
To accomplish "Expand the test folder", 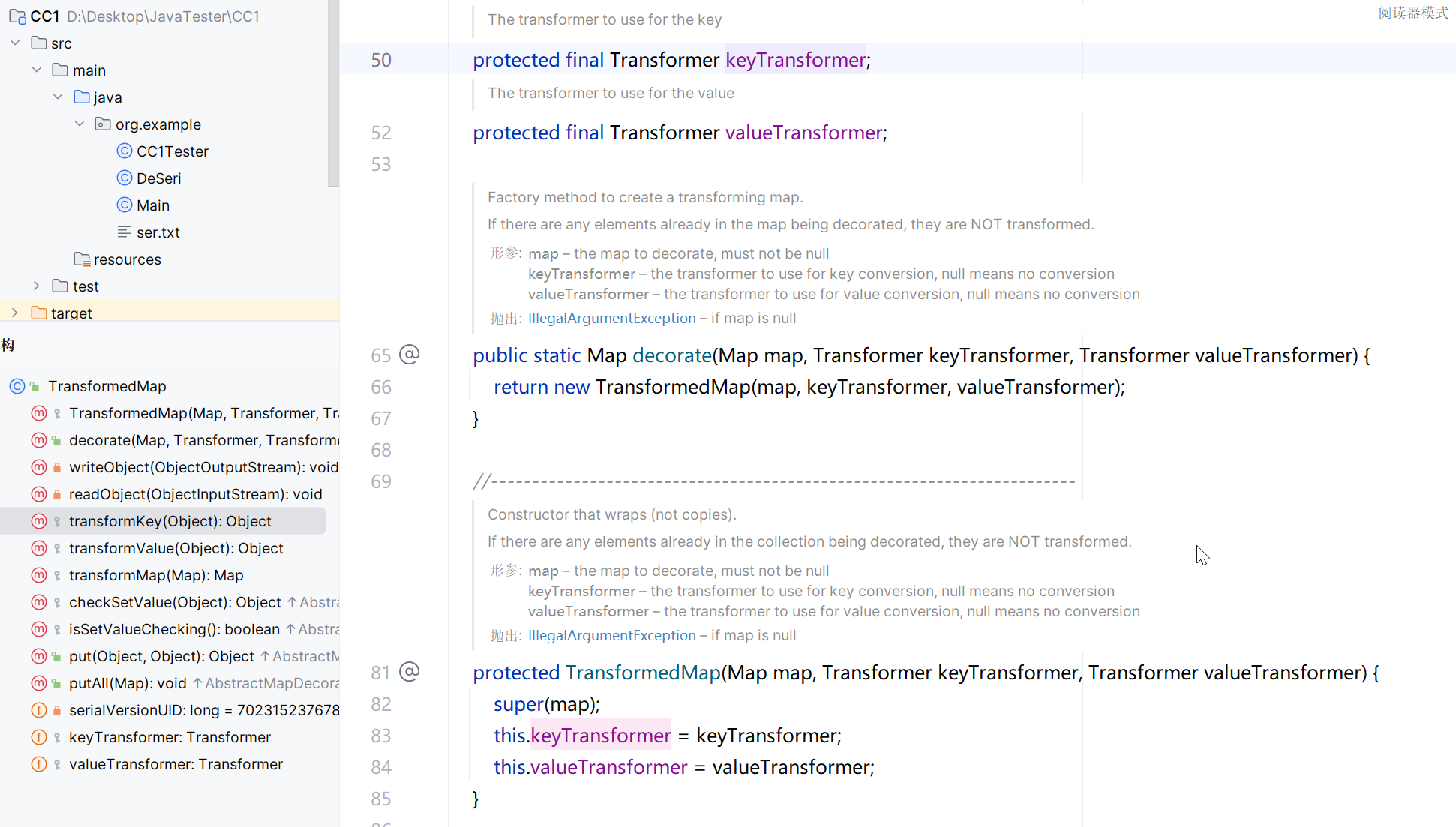I will tap(36, 286).
